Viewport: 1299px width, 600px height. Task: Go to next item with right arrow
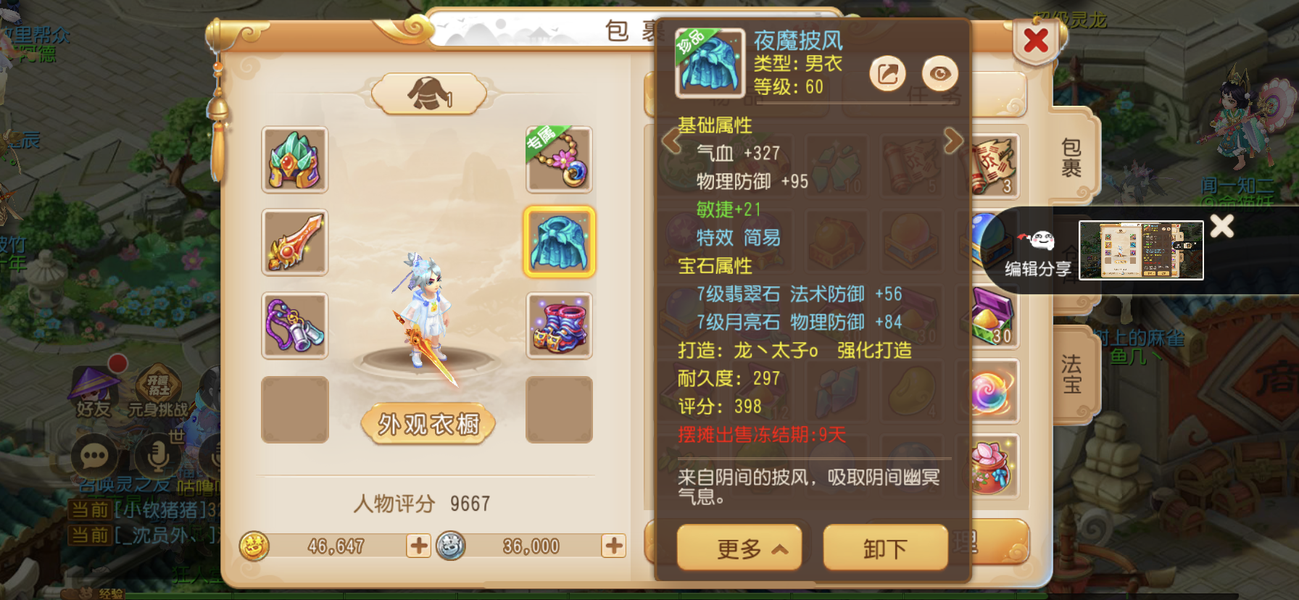(954, 141)
